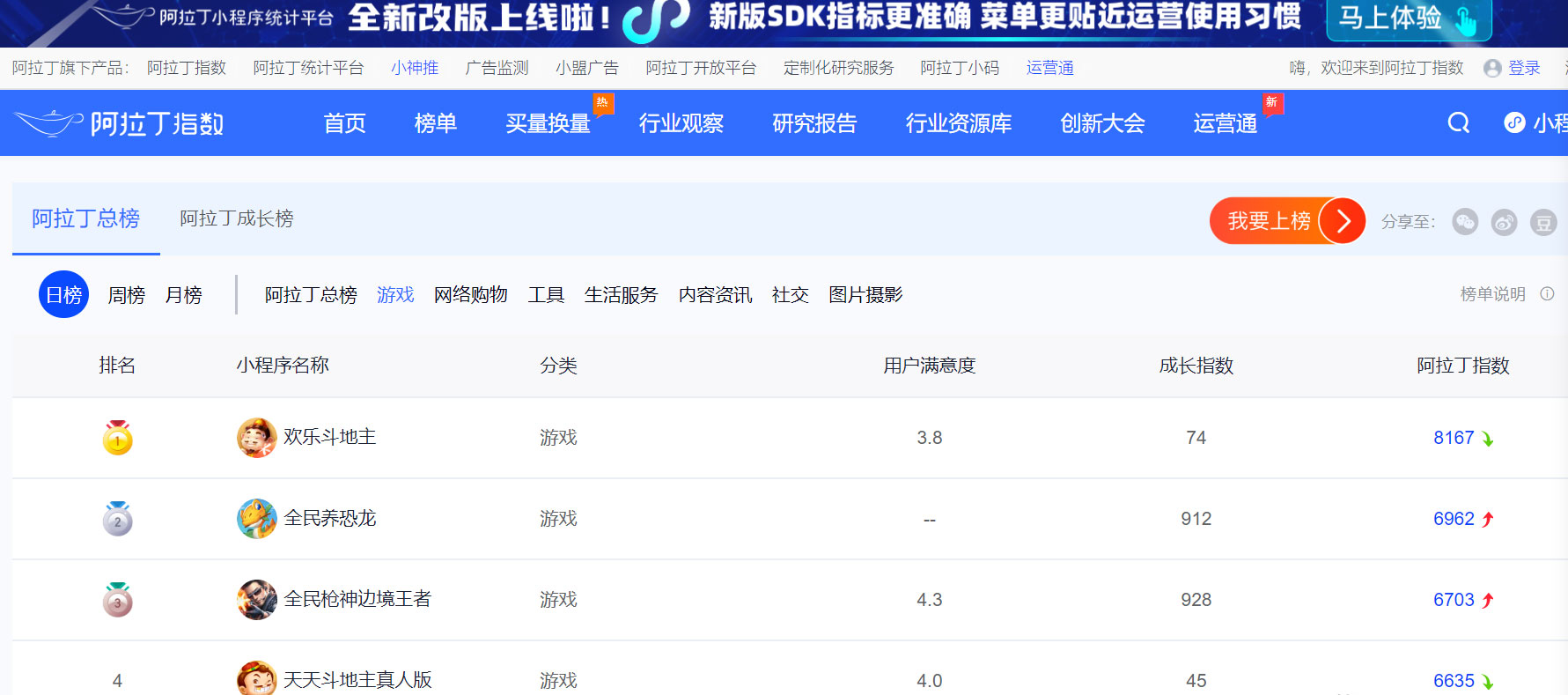Switch to 月榜 monthly ranking
Viewport: 1568px width, 695px height.
pyautogui.click(x=183, y=295)
